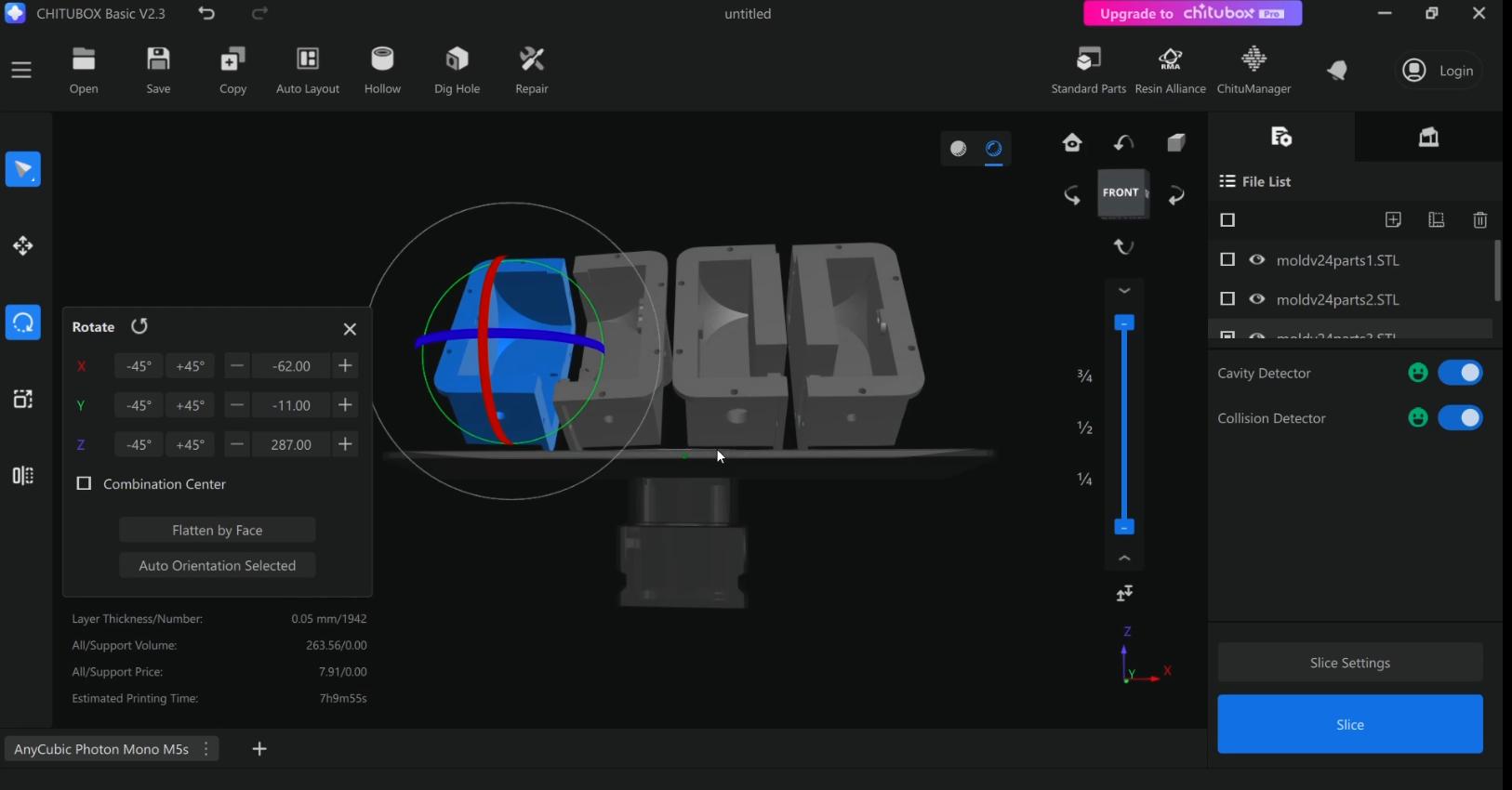
Task: Toggle Cavity Detector switch
Action: point(1460,373)
